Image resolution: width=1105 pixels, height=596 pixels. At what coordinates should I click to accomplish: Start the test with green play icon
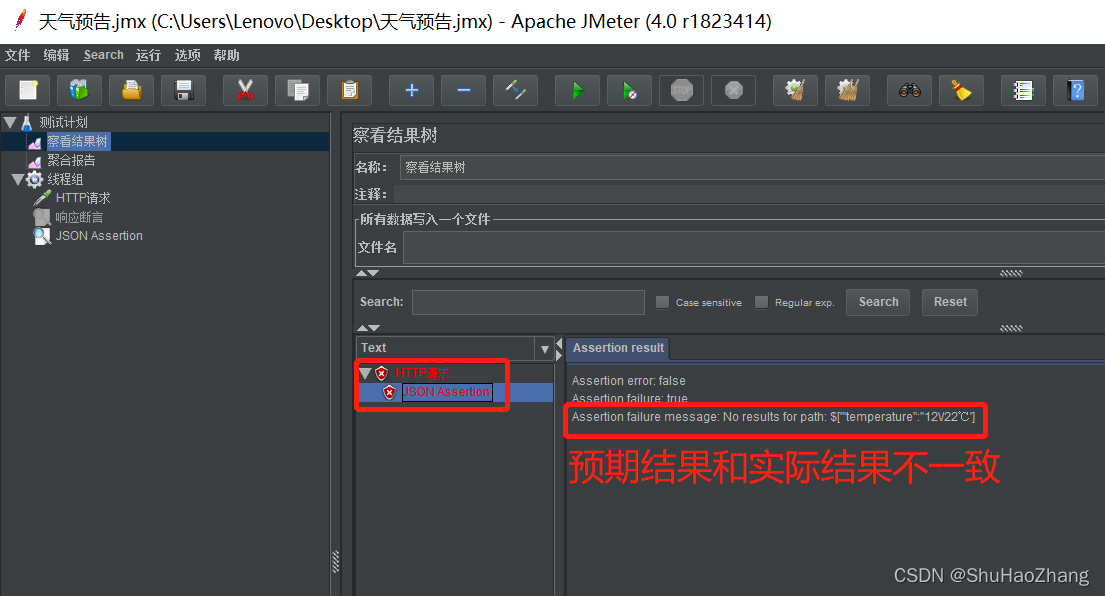pos(577,90)
